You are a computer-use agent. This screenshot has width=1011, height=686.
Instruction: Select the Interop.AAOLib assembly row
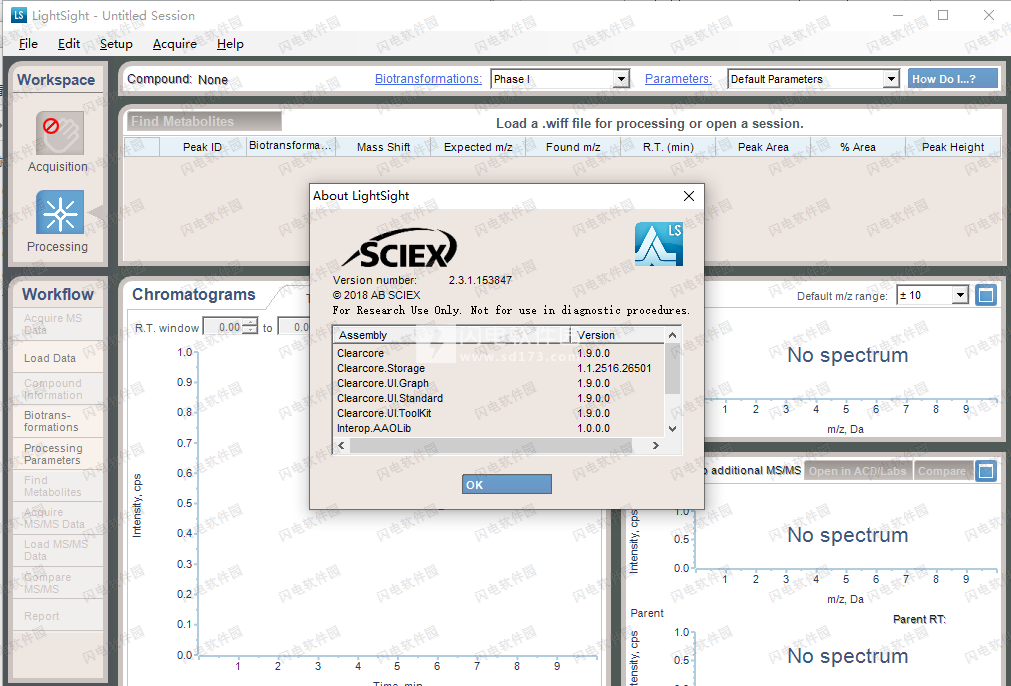pyautogui.click(x=499, y=428)
